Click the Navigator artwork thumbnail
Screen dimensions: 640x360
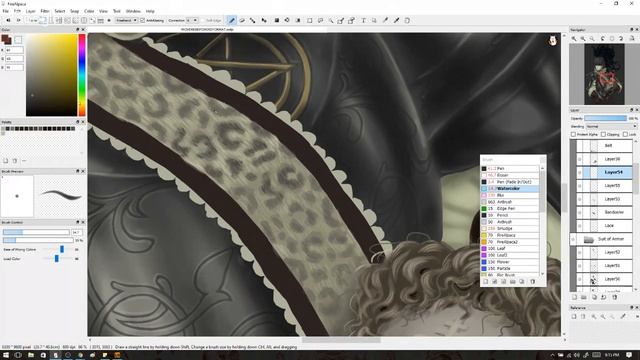(x=604, y=74)
